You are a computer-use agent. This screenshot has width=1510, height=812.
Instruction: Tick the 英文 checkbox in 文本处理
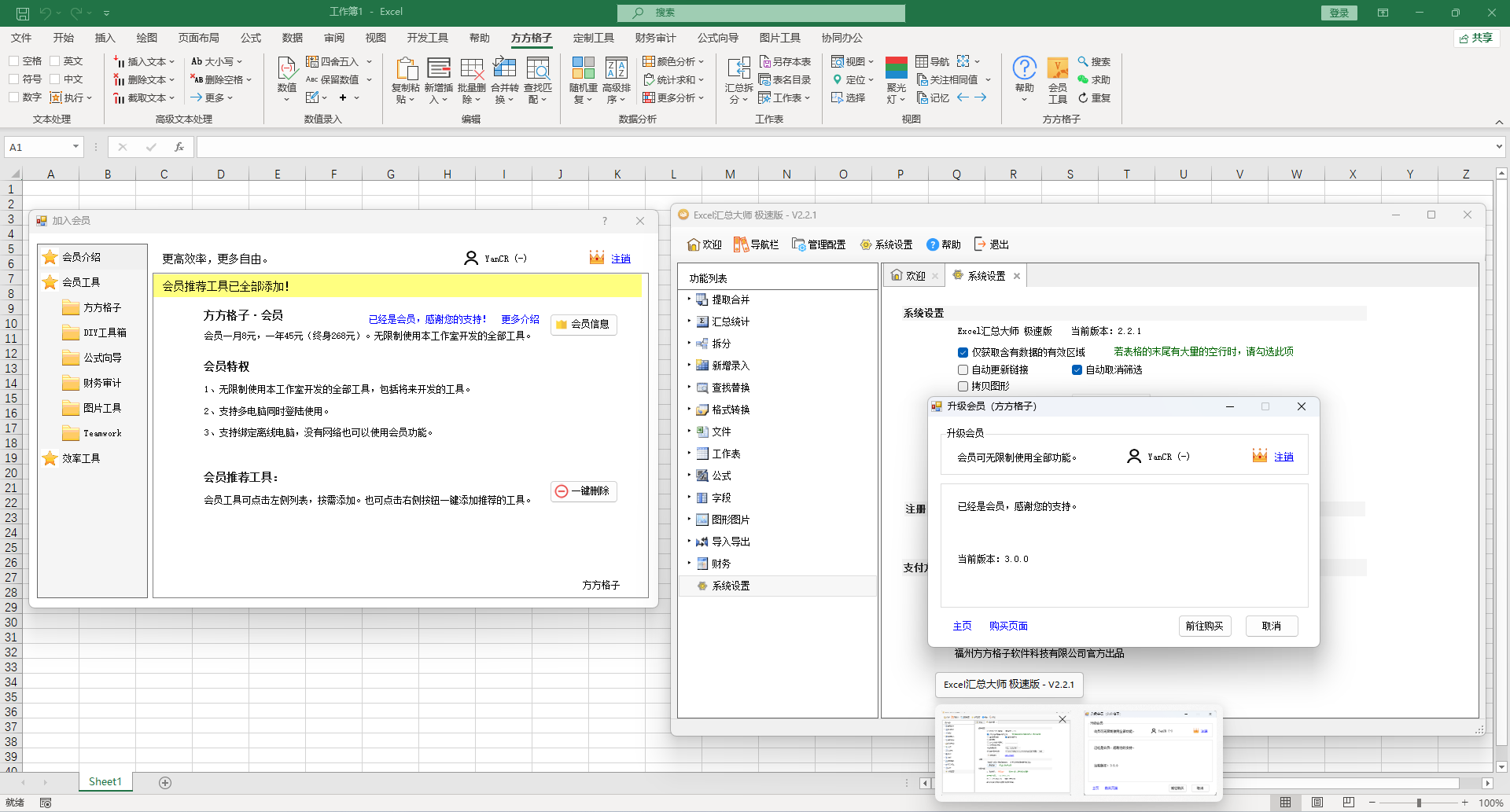click(55, 61)
